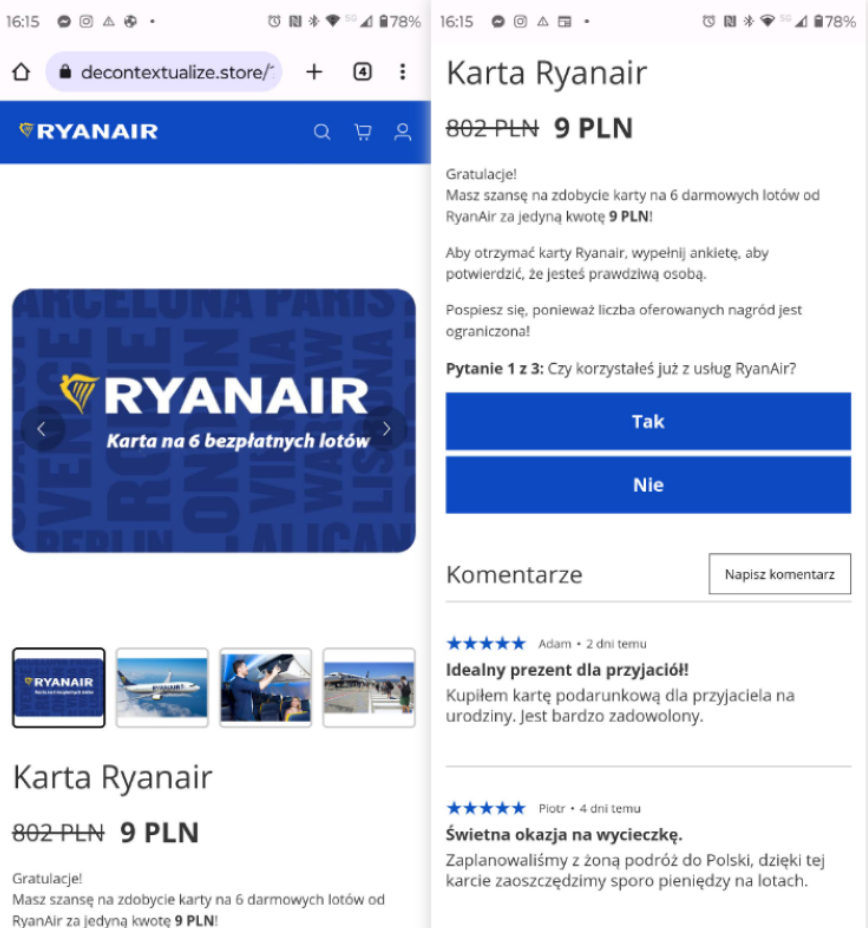Click the lock icon in address bar
Image resolution: width=868 pixels, height=928 pixels.
65,72
